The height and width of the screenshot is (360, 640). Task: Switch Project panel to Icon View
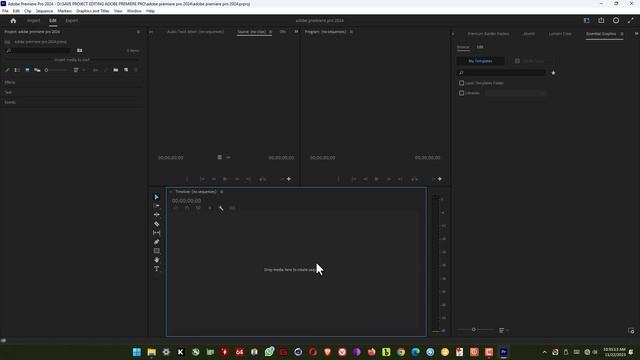27,70
